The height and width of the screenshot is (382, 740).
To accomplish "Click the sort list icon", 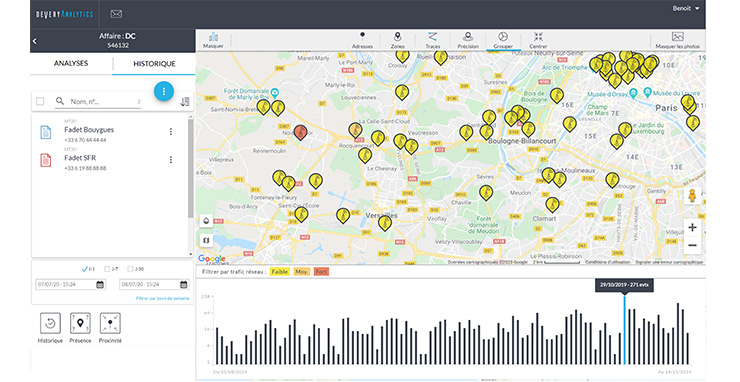I will click(x=185, y=102).
